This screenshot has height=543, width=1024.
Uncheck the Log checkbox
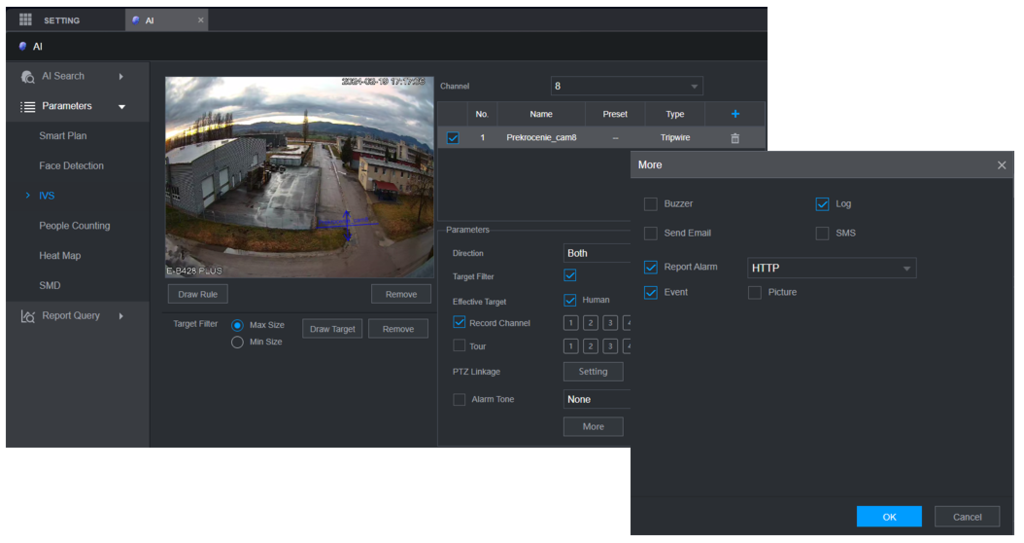coord(822,204)
